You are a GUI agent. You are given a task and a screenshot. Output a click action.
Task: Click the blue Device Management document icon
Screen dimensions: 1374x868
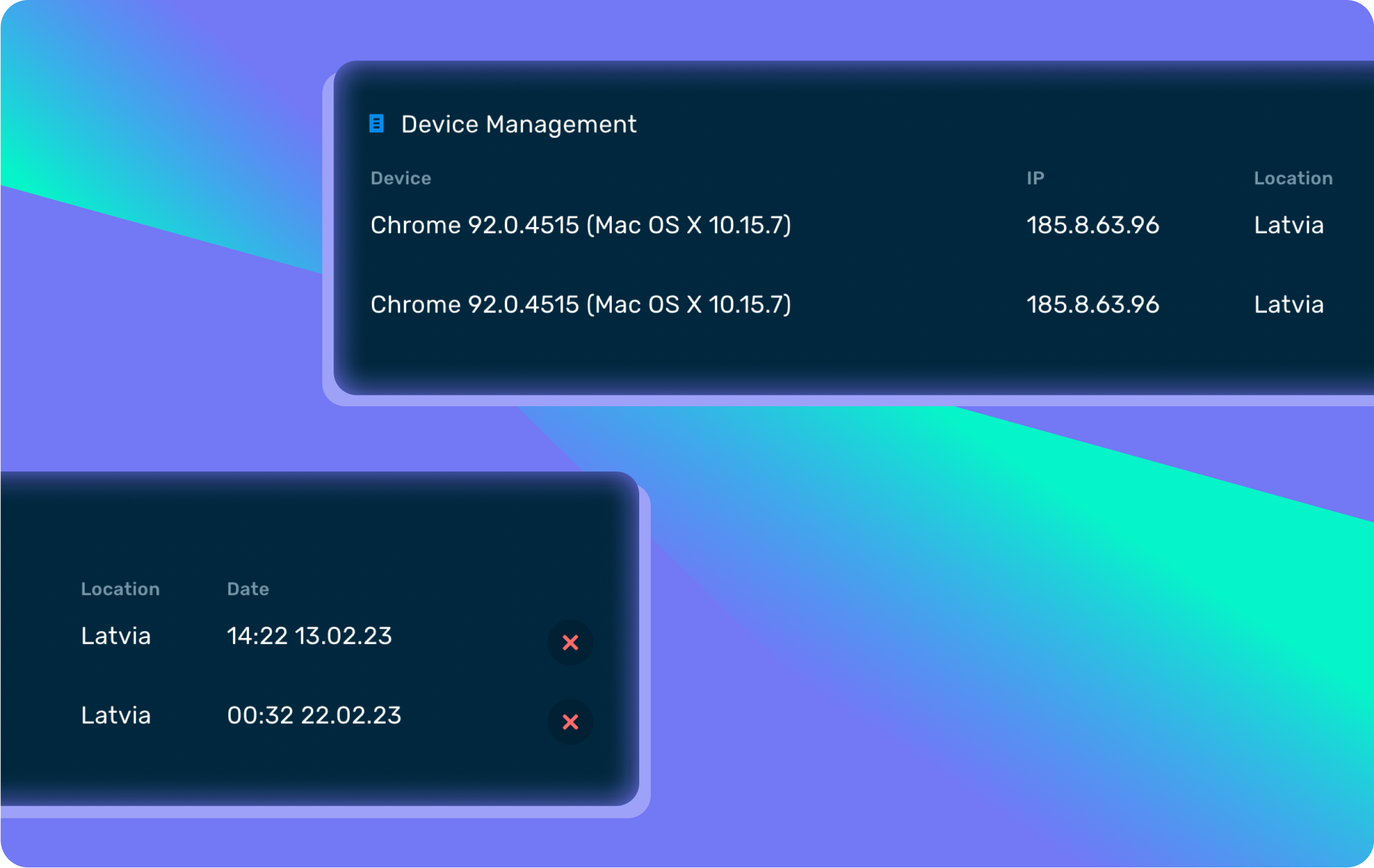coord(376,123)
